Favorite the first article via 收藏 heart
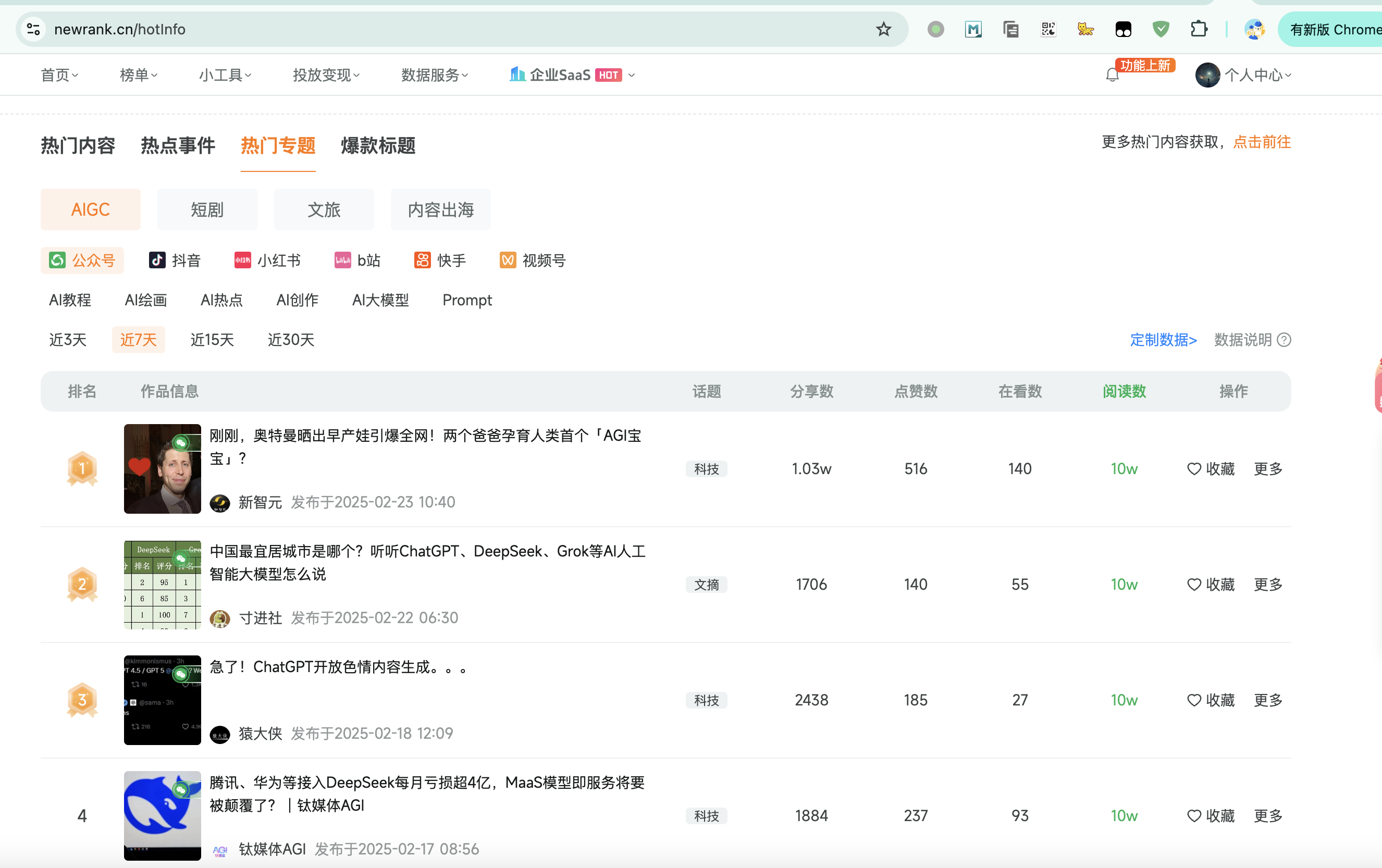This screenshot has height=868, width=1382. pyautogui.click(x=1194, y=469)
